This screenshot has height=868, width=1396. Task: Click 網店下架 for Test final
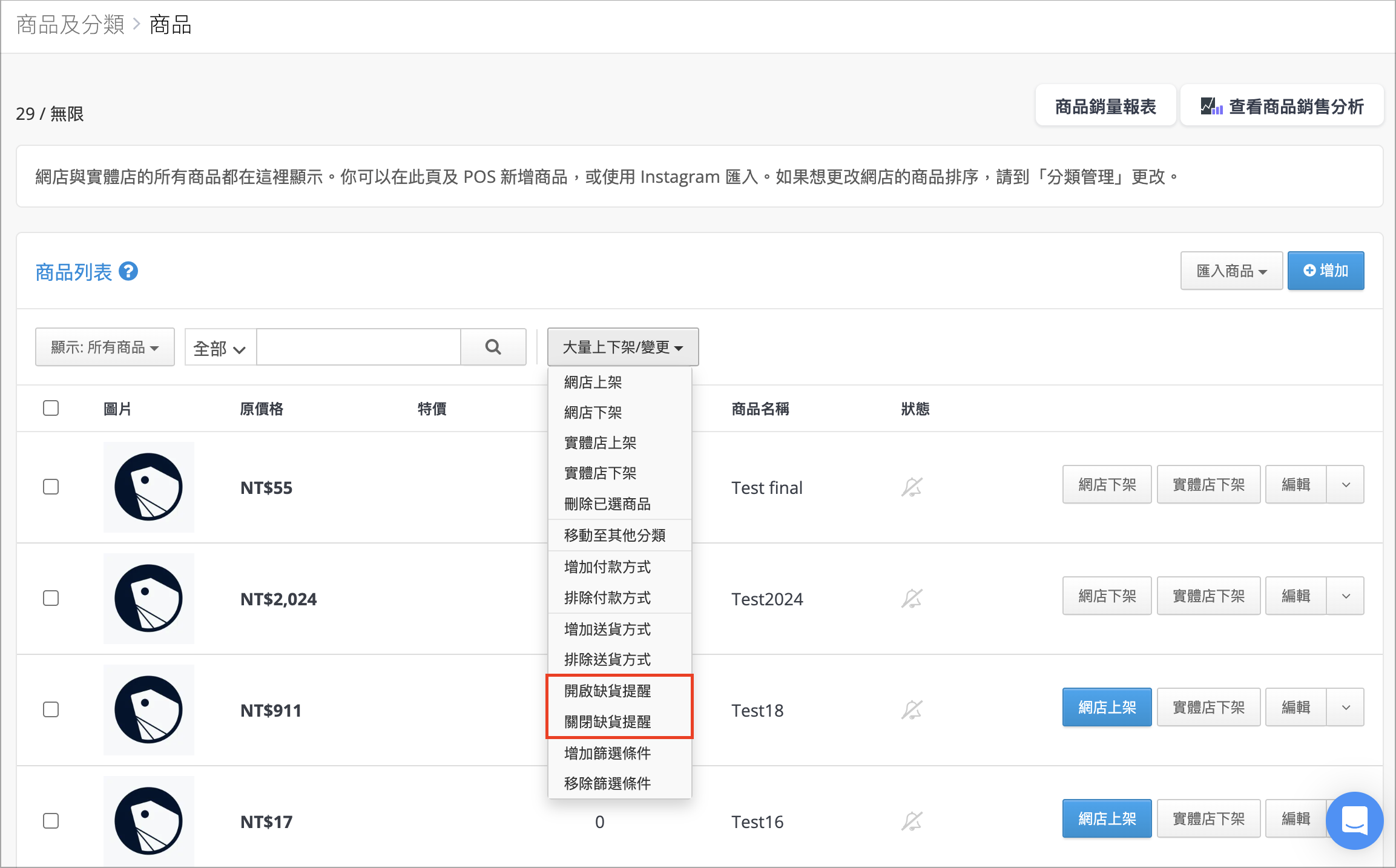pos(1107,484)
